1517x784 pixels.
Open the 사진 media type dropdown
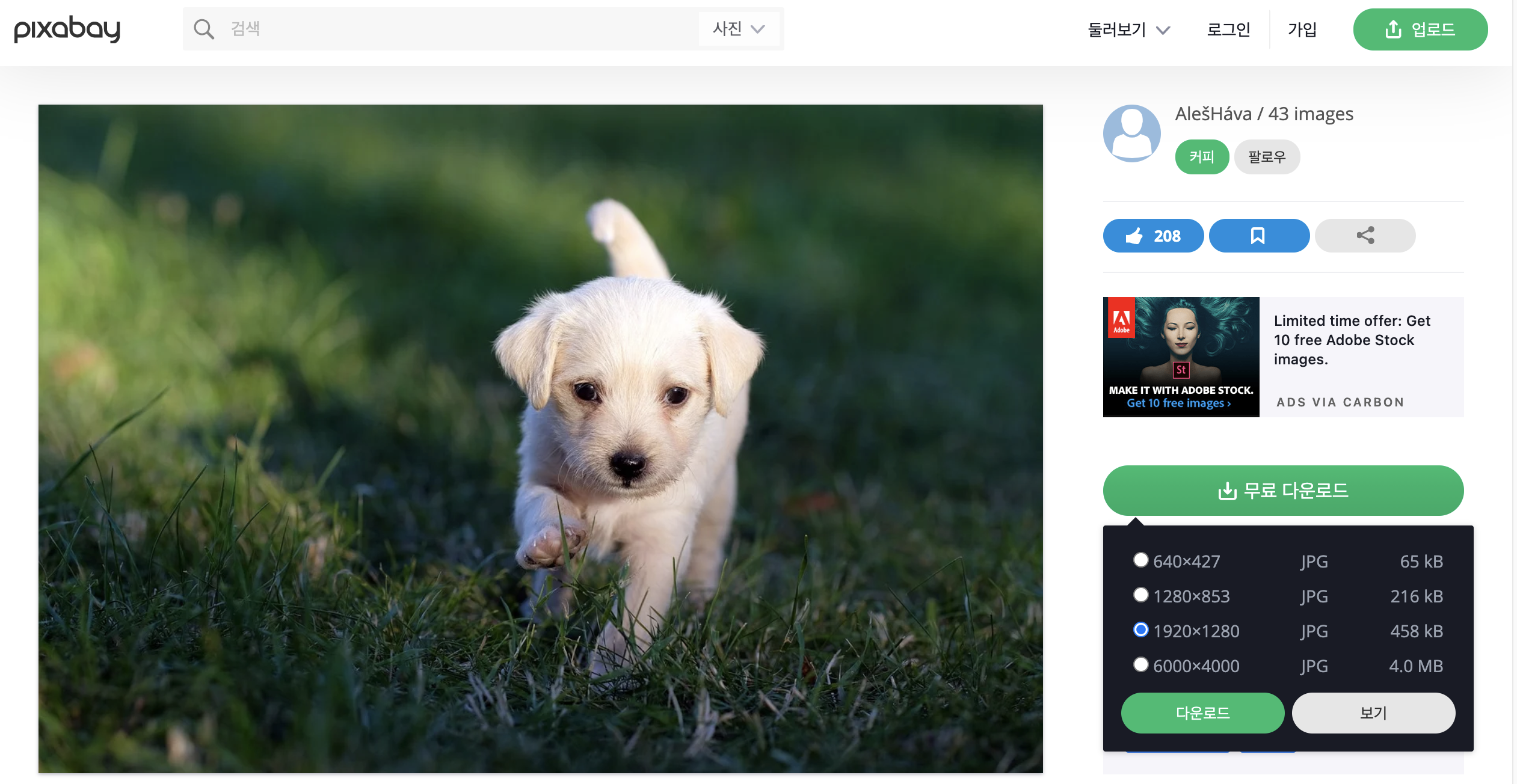738,29
